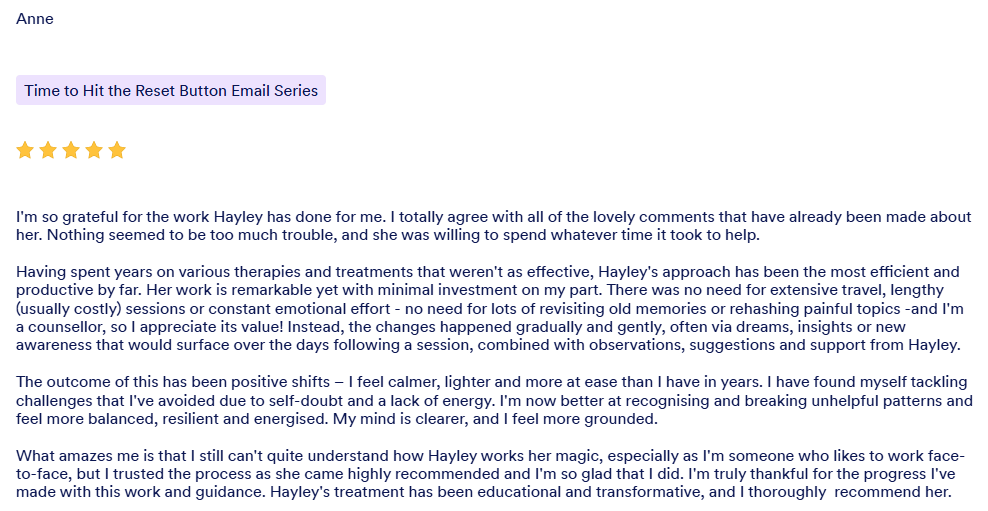Image resolution: width=988 pixels, height=511 pixels.
Task: Click the first gold rating star
Action: (25, 150)
